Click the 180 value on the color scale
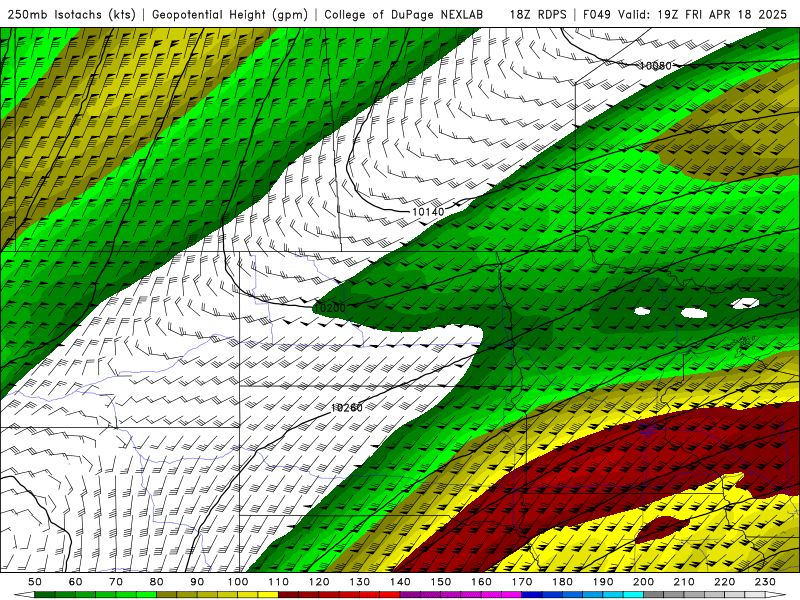800x600 pixels. (x=563, y=582)
